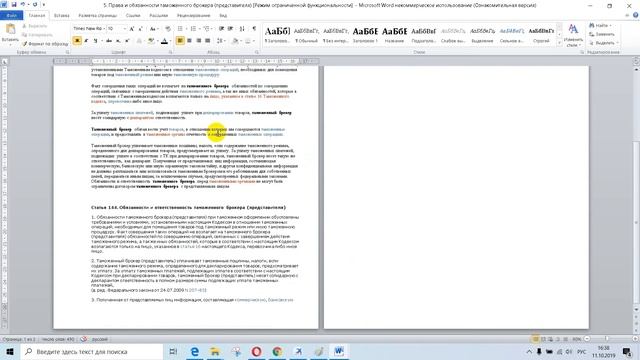640x360 pixels.
Task: Click the Shading paint bucket icon
Action: point(235,40)
